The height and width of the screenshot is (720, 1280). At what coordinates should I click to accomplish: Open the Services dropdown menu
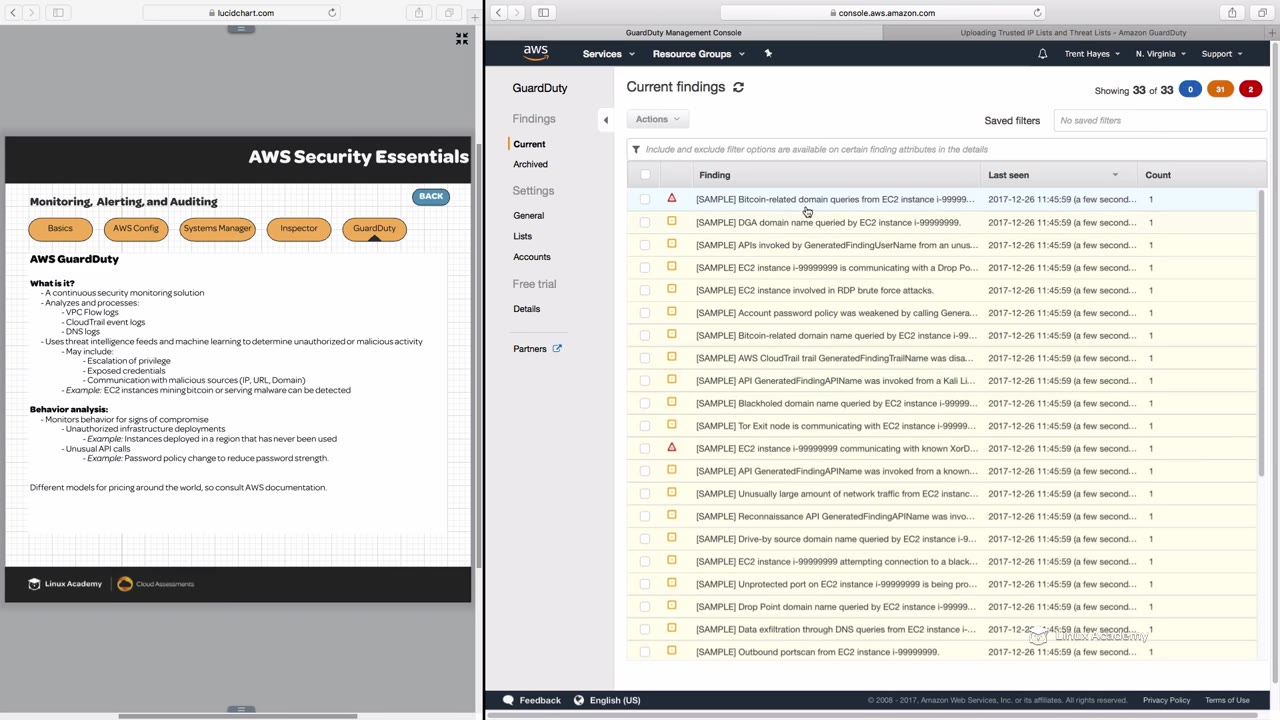(608, 54)
